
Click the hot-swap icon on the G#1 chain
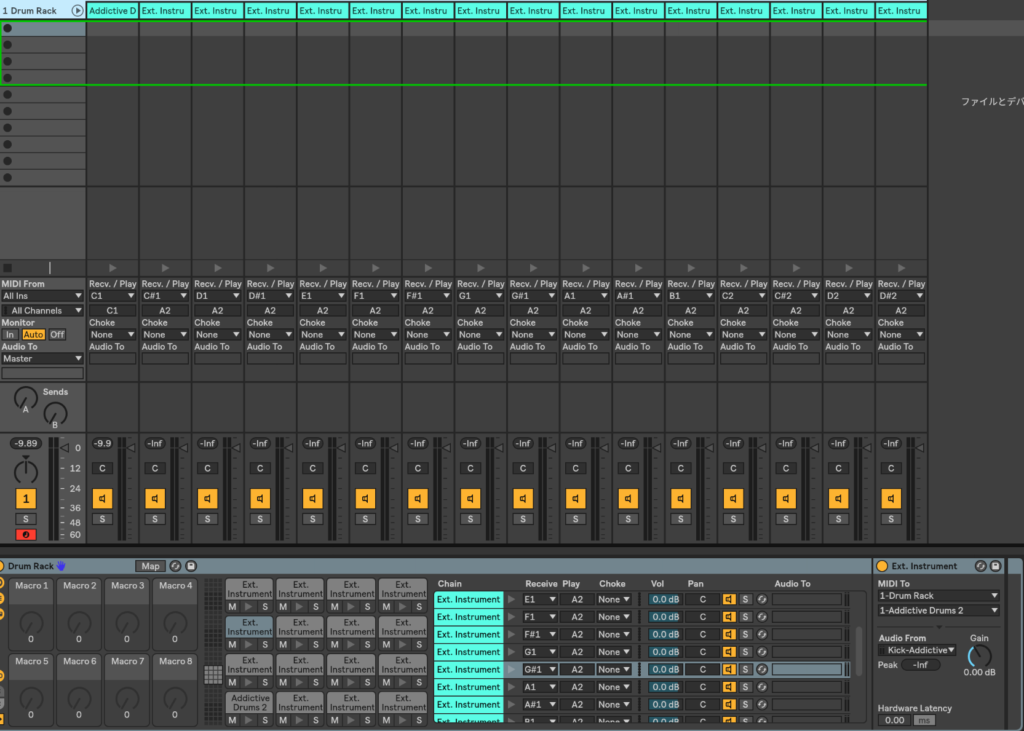761,670
